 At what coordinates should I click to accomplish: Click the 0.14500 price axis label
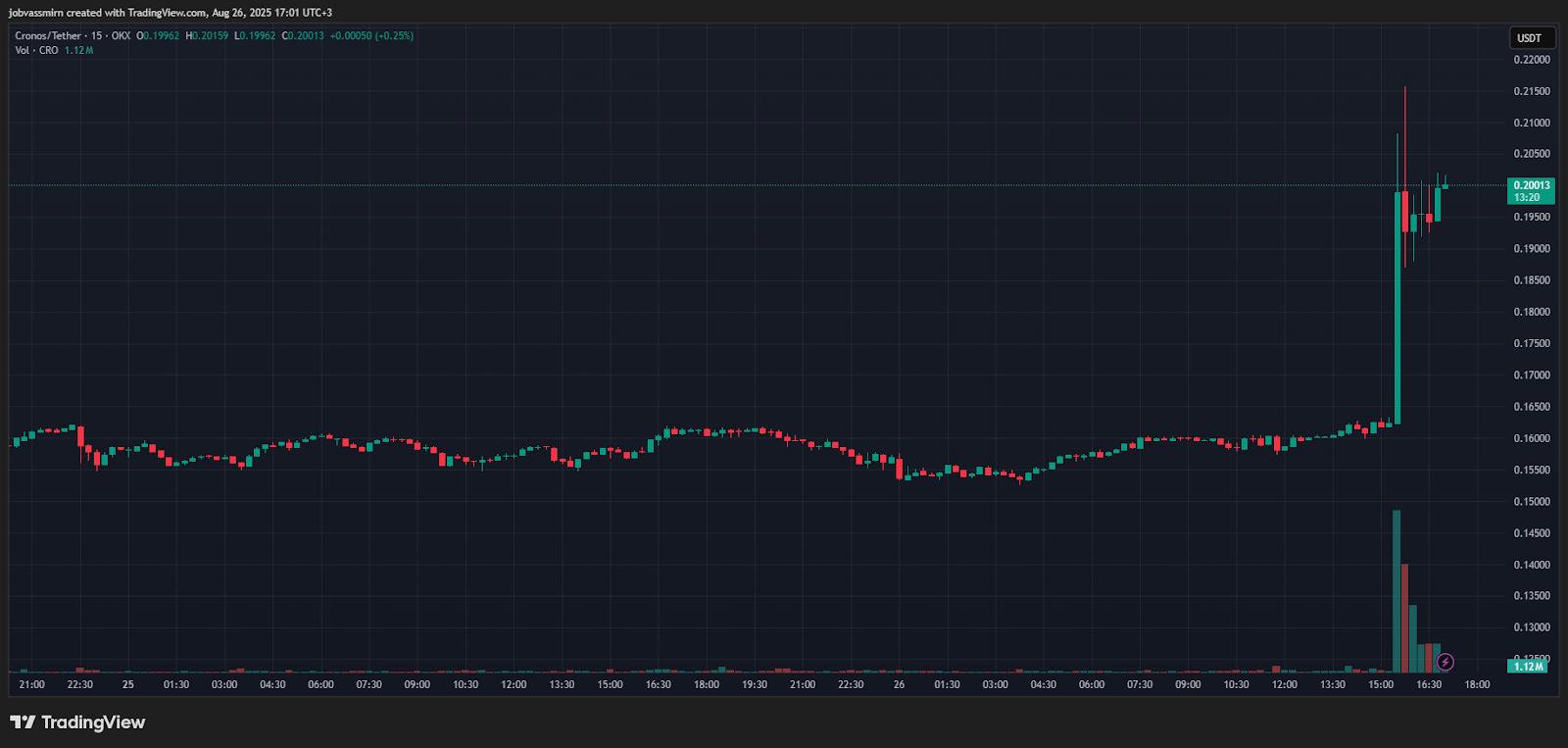pyautogui.click(x=1532, y=533)
